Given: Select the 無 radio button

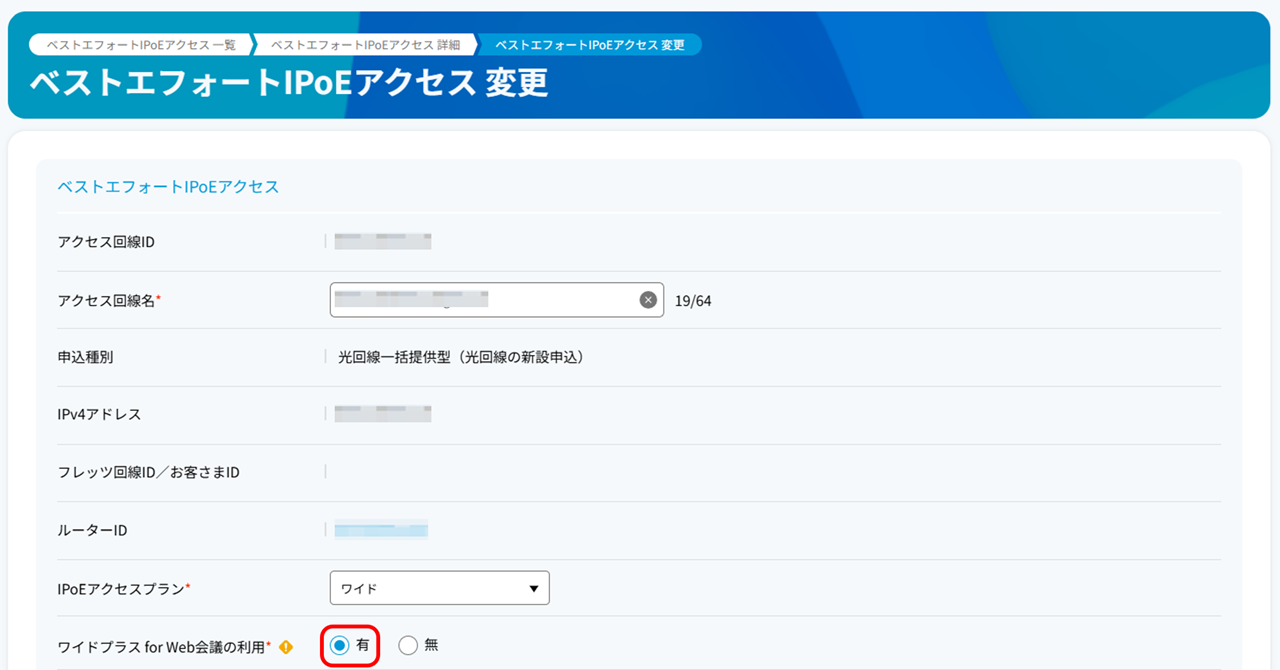Looking at the screenshot, I should coord(408,646).
